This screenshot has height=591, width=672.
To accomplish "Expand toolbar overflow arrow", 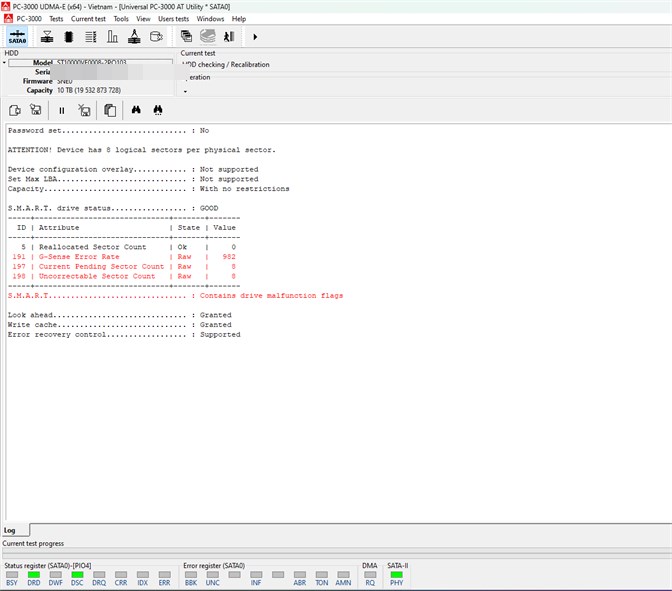I will point(255,37).
